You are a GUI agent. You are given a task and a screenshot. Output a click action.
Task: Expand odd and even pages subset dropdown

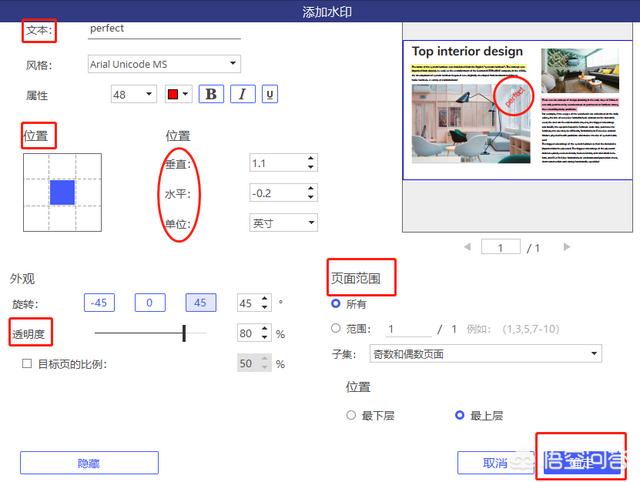[470, 354]
